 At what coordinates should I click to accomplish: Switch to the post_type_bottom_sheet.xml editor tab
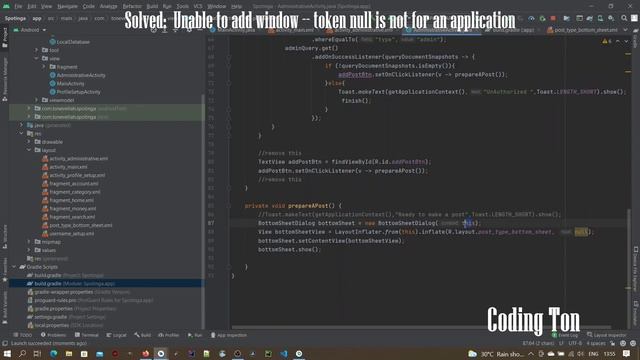click(582, 30)
